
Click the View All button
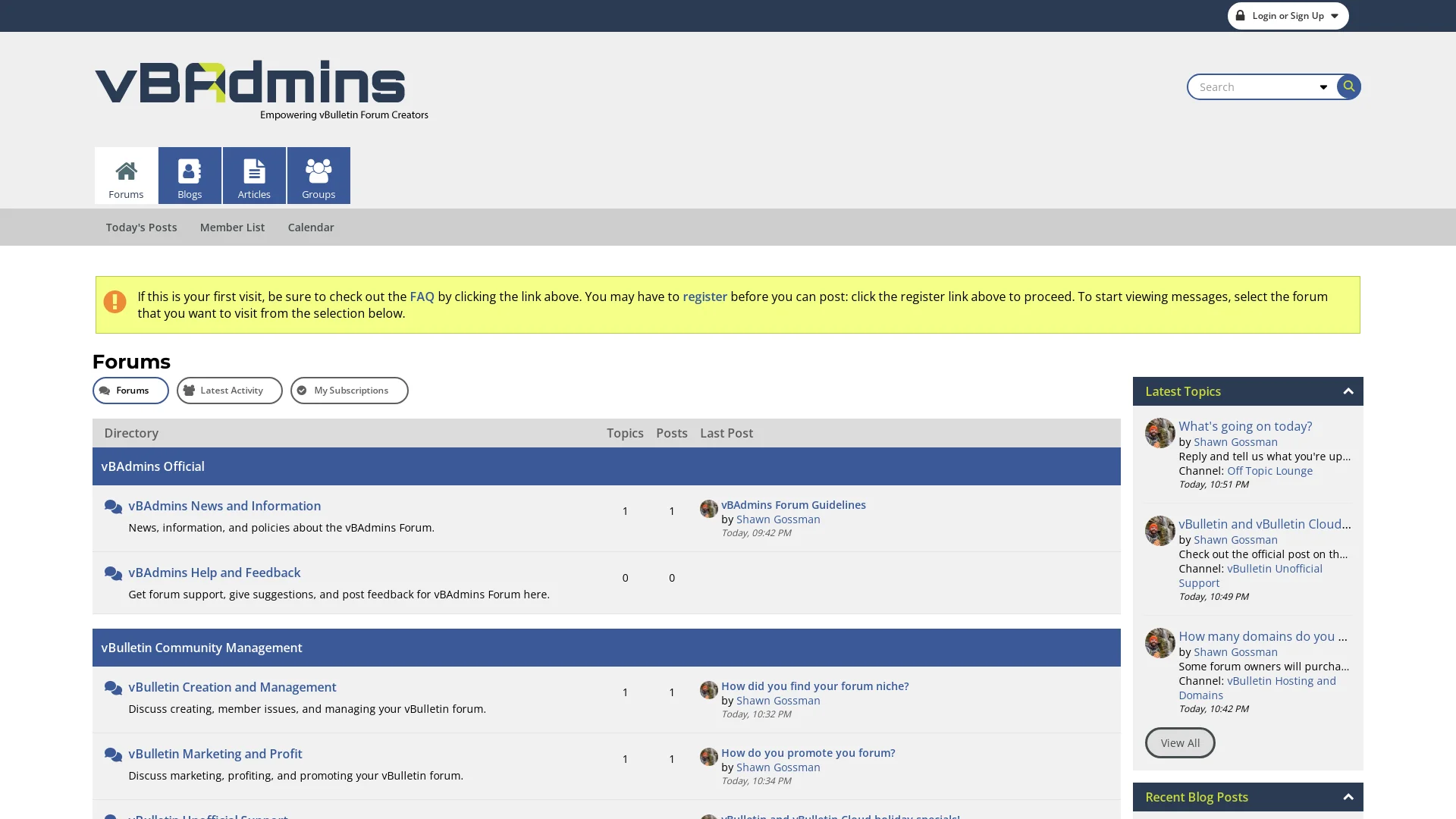coord(1180,743)
